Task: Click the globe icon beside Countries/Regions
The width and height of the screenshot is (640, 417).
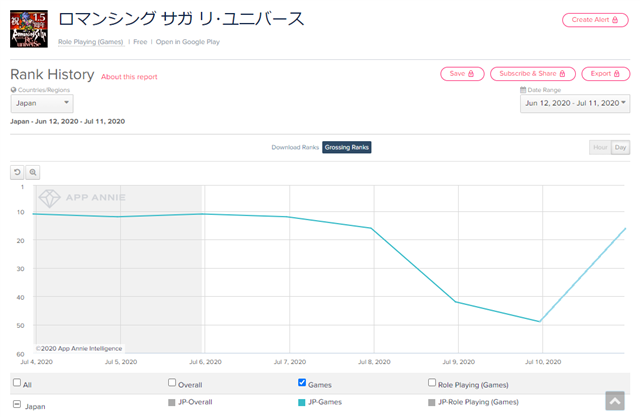Action: tap(13, 90)
